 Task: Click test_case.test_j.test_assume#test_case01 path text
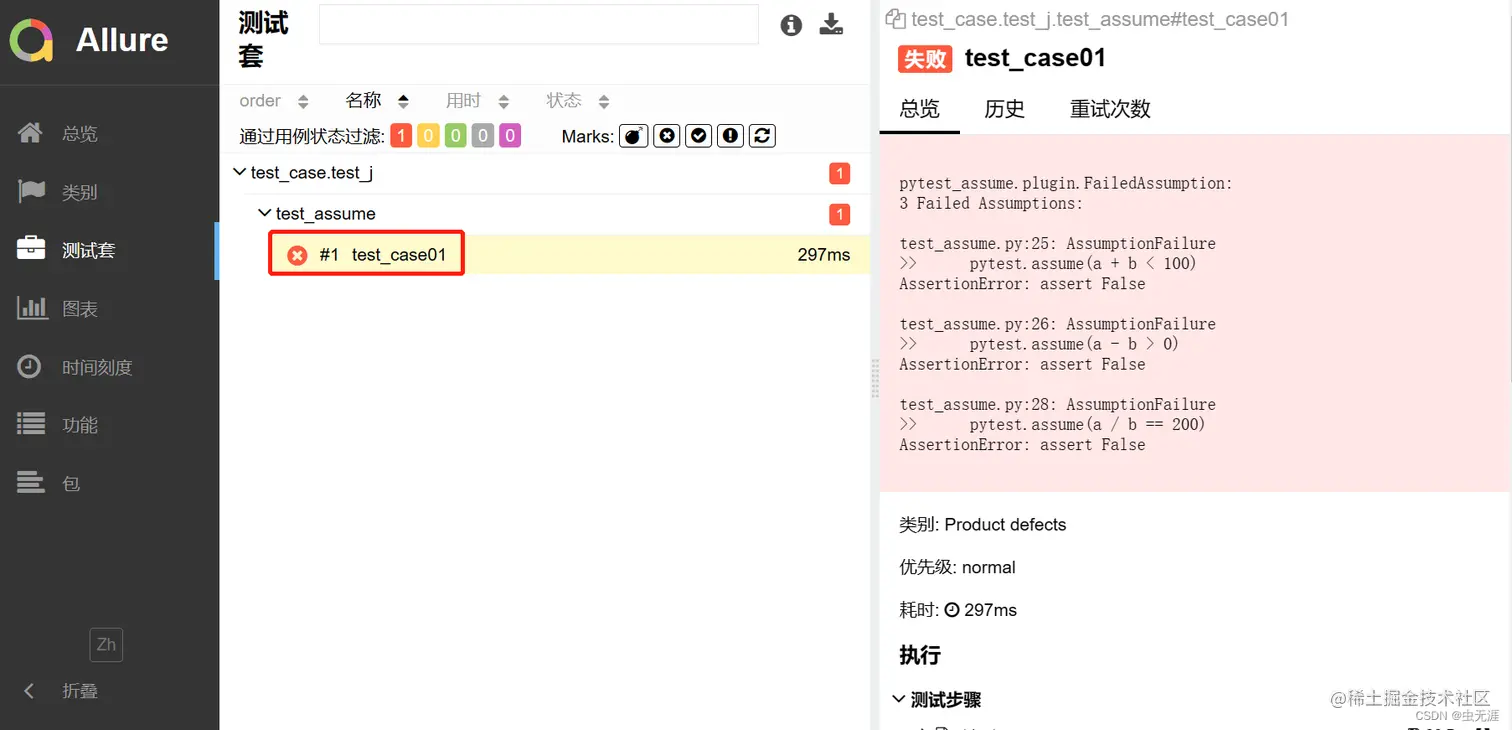pyautogui.click(x=1100, y=19)
